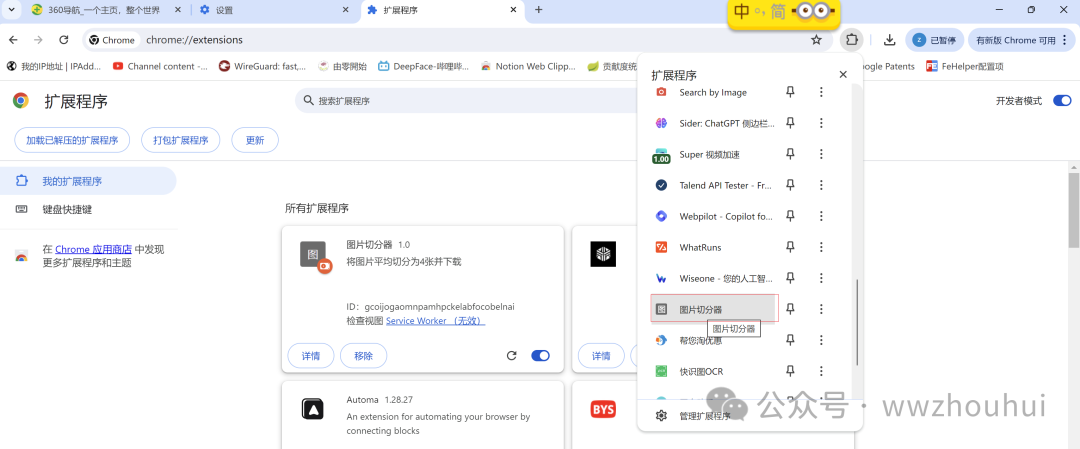Pin the Talend API Tester extension
The image size is (1080, 449).
[x=791, y=185]
